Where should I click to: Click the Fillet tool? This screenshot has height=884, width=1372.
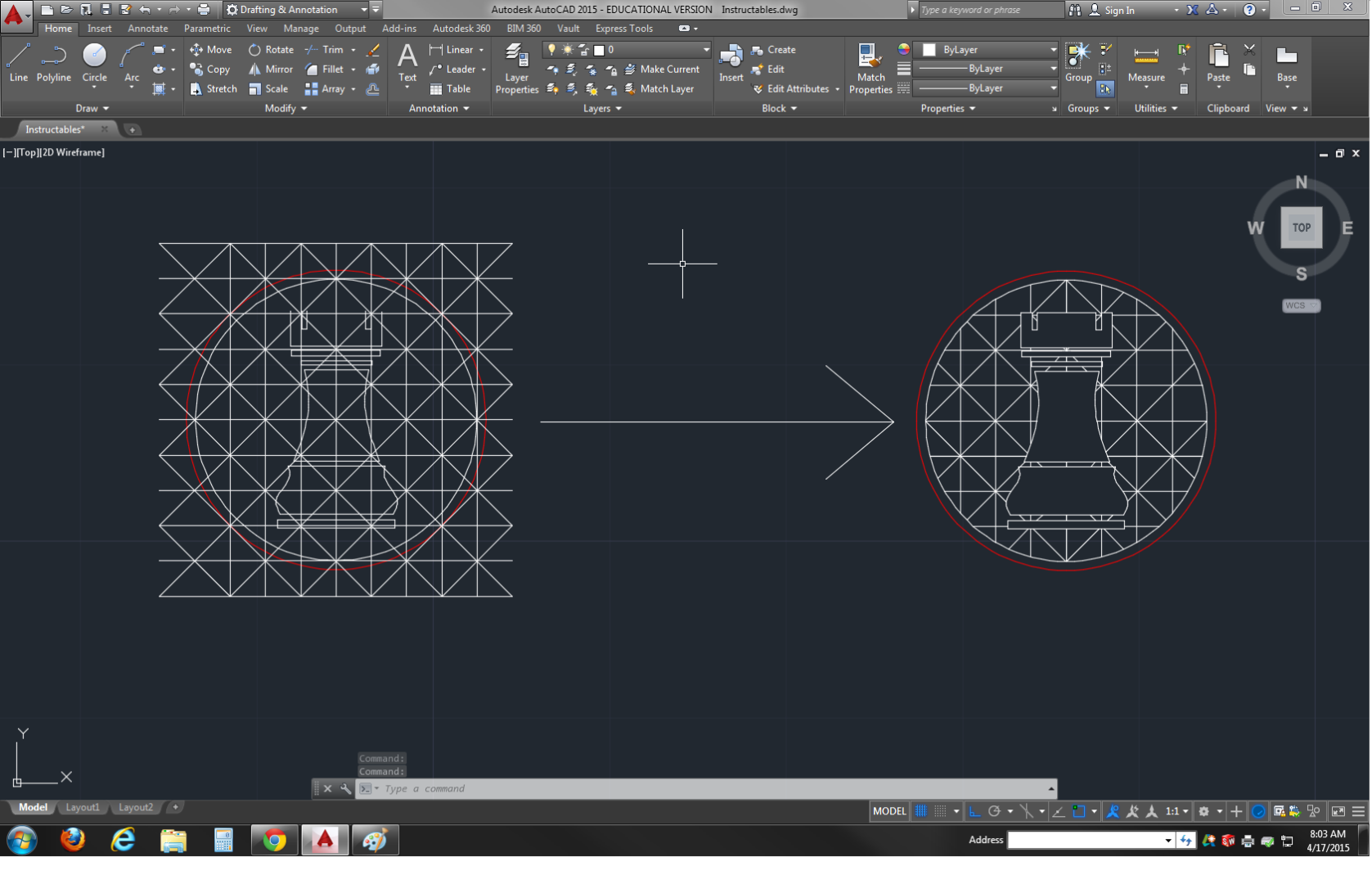pos(325,70)
